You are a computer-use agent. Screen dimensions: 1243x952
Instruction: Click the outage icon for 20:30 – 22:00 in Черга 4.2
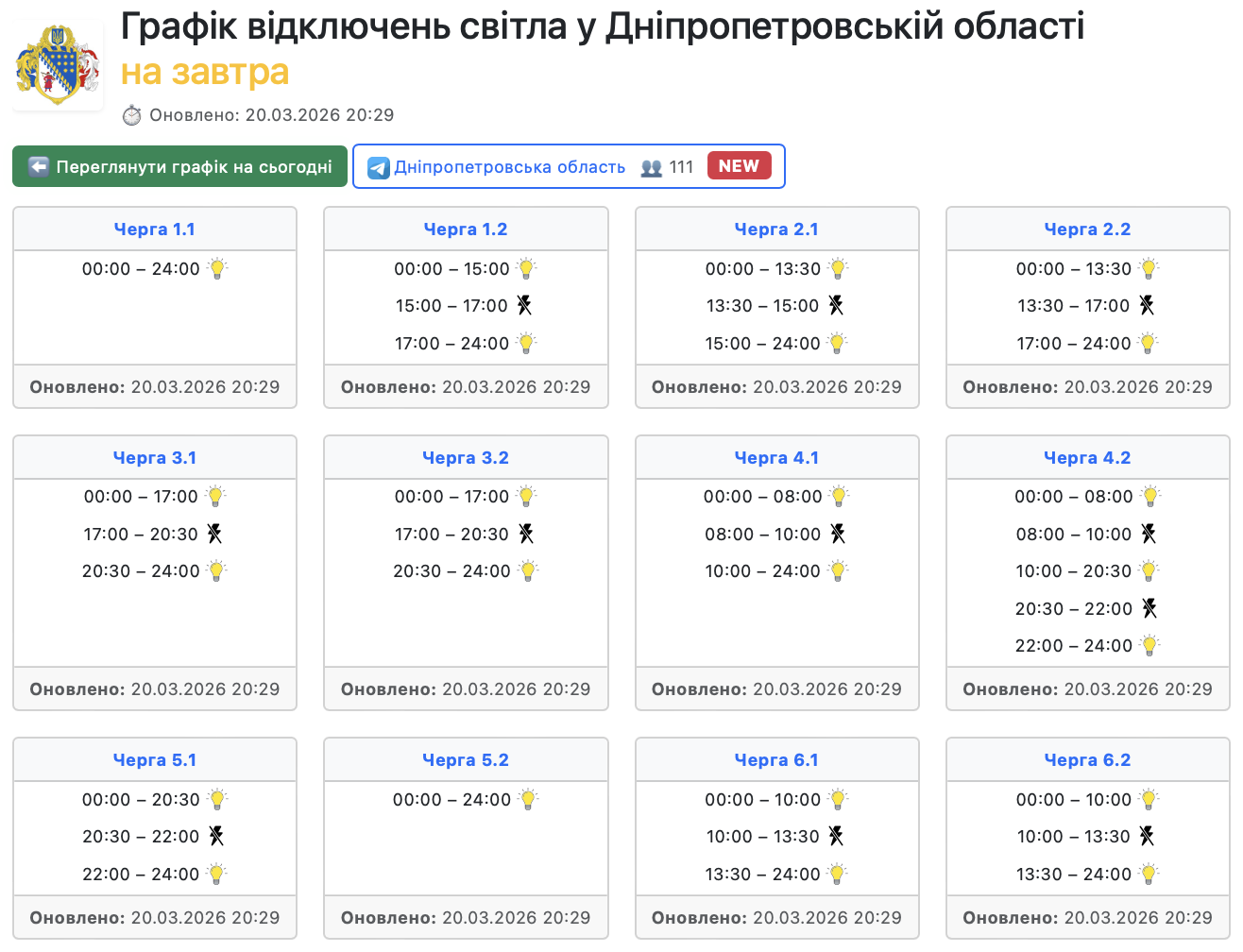[x=1149, y=609]
